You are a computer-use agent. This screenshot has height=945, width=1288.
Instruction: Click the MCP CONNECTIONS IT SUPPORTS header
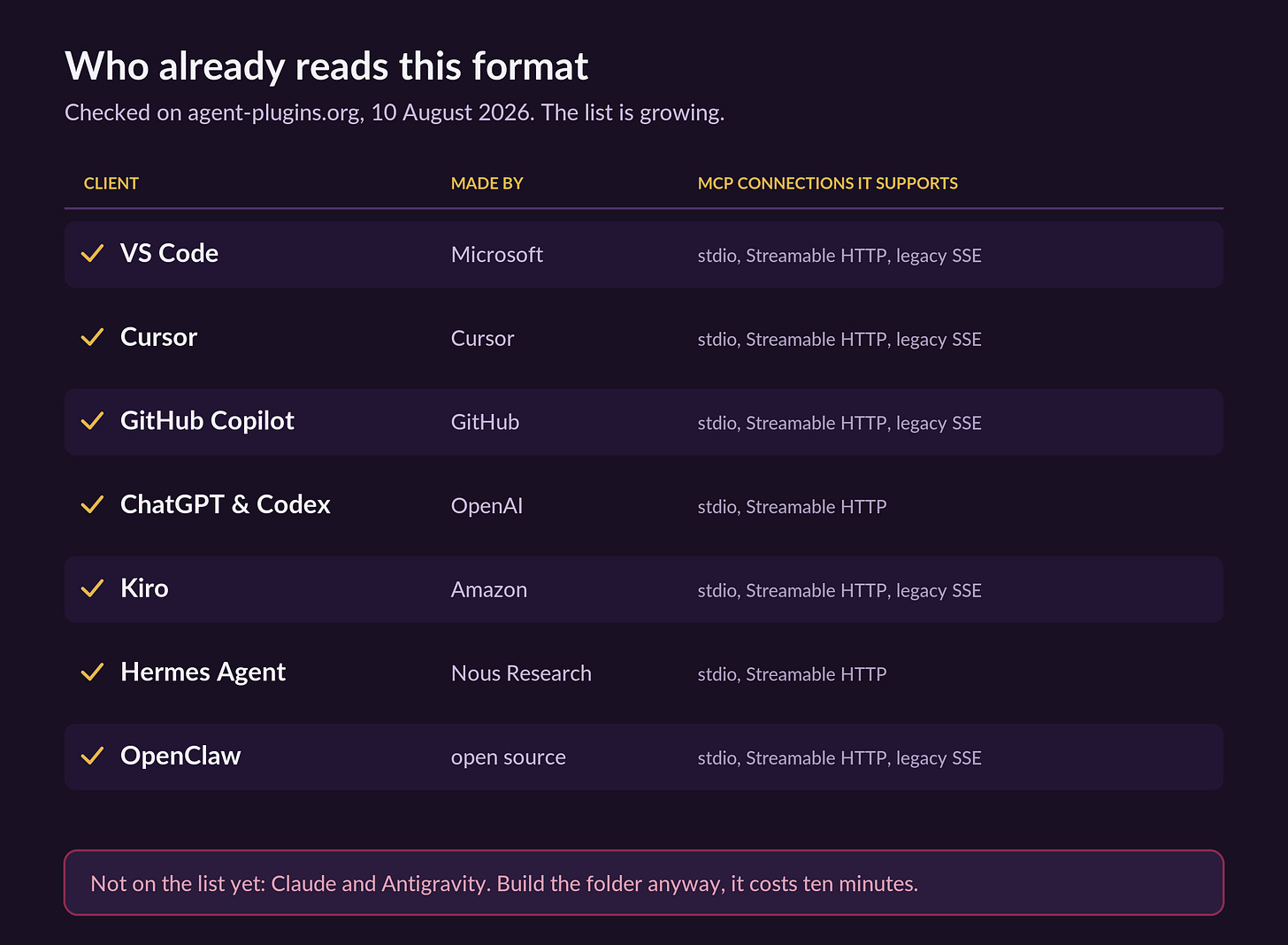tap(827, 183)
